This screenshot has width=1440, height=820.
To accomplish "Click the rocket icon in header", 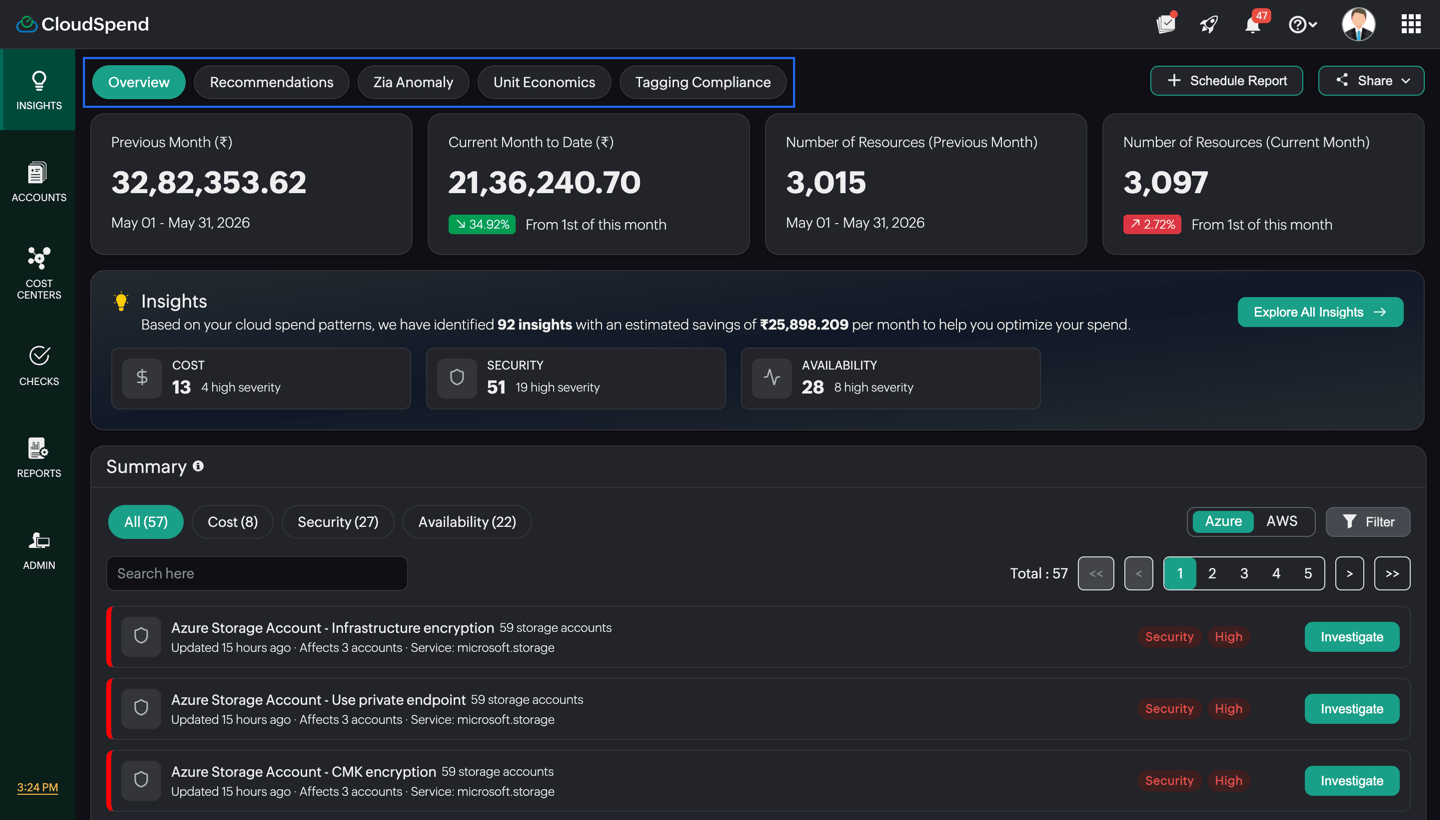I will [1209, 24].
